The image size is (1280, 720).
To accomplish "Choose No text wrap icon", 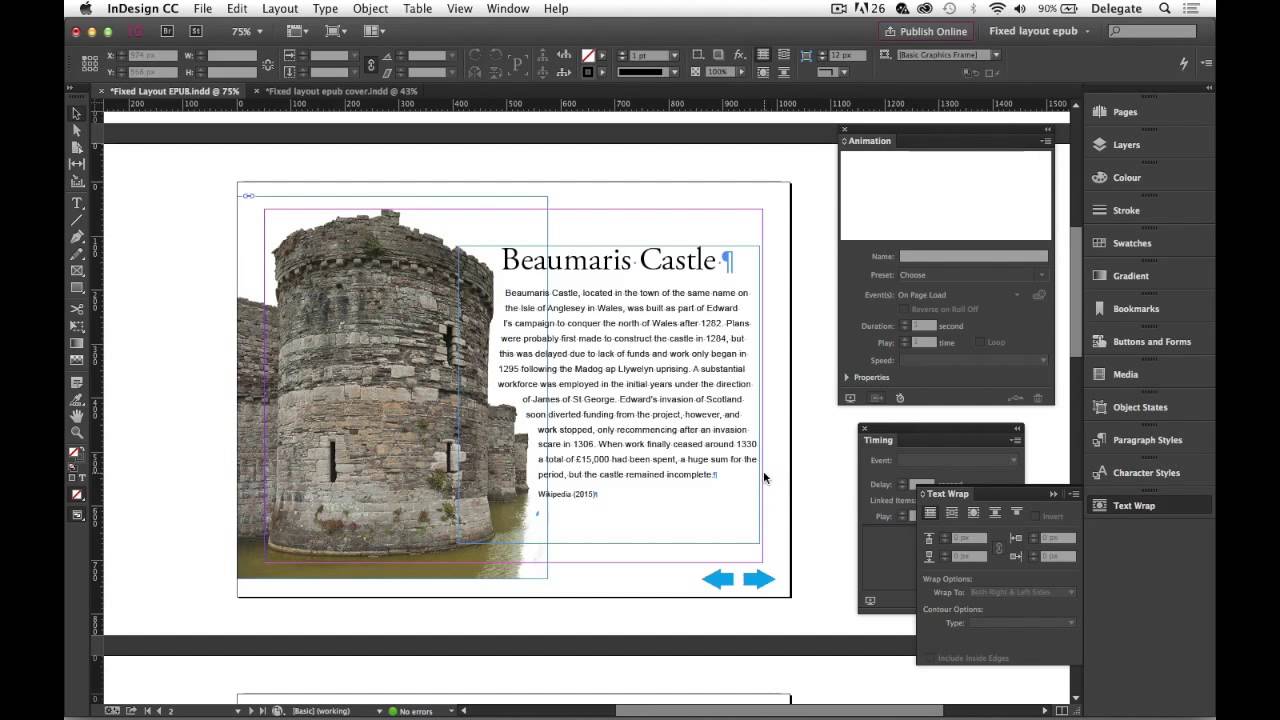I will tap(929, 513).
